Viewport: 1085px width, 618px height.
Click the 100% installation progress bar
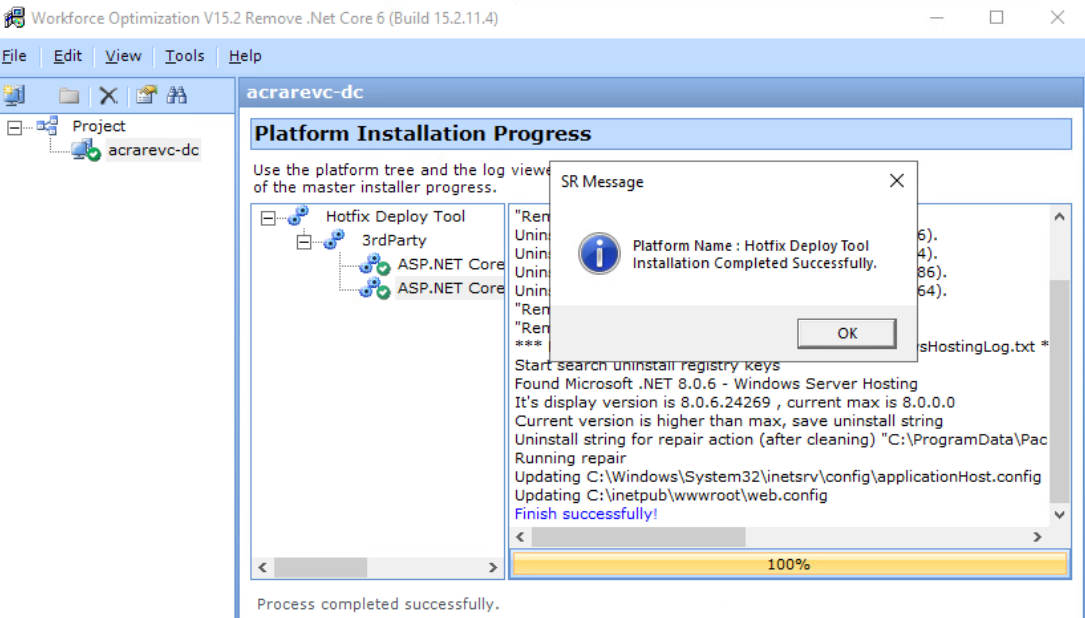[788, 565]
